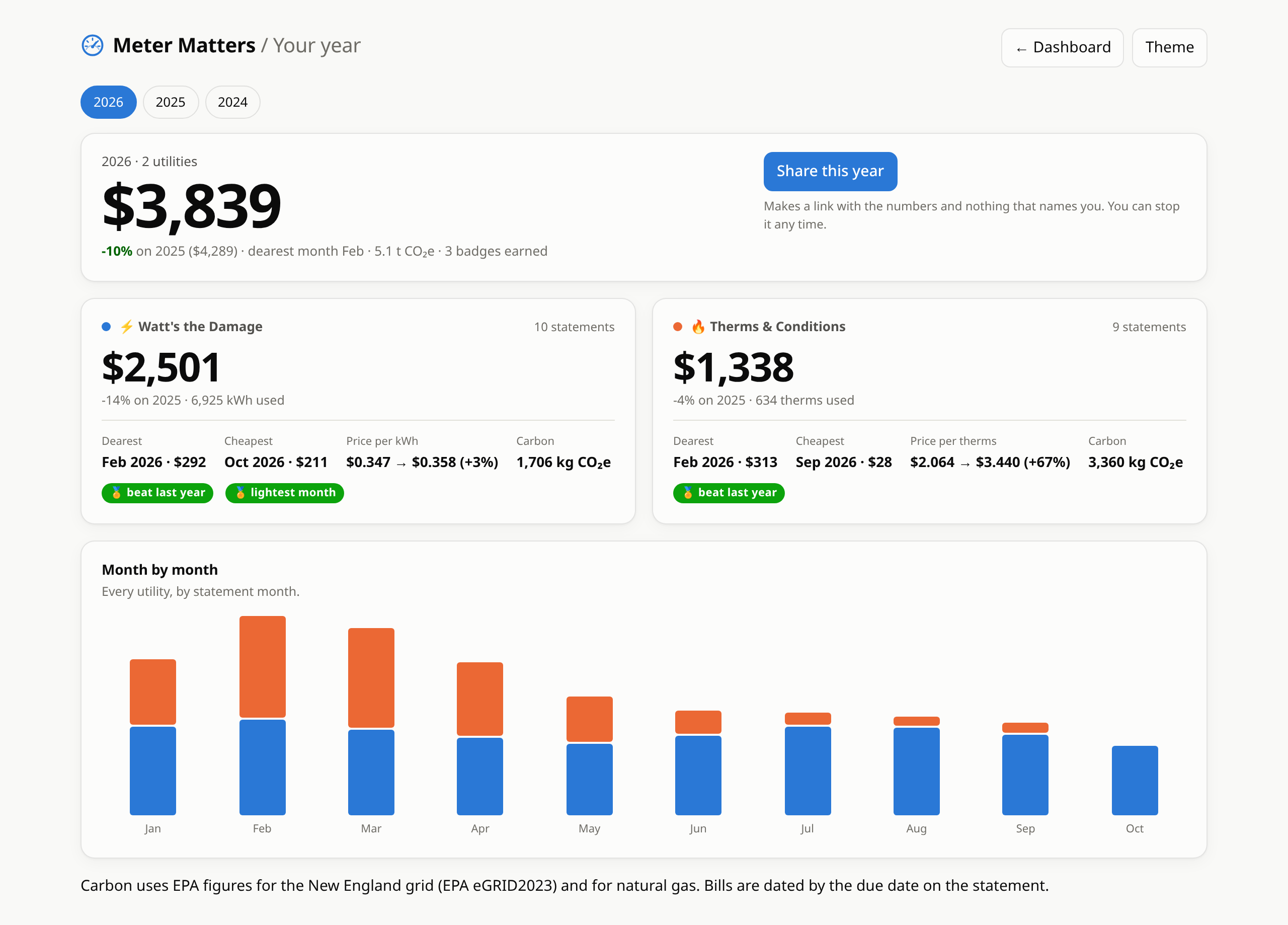Viewport: 1288px width, 925px height.
Task: Click the Apr orange bar segment
Action: click(x=480, y=699)
